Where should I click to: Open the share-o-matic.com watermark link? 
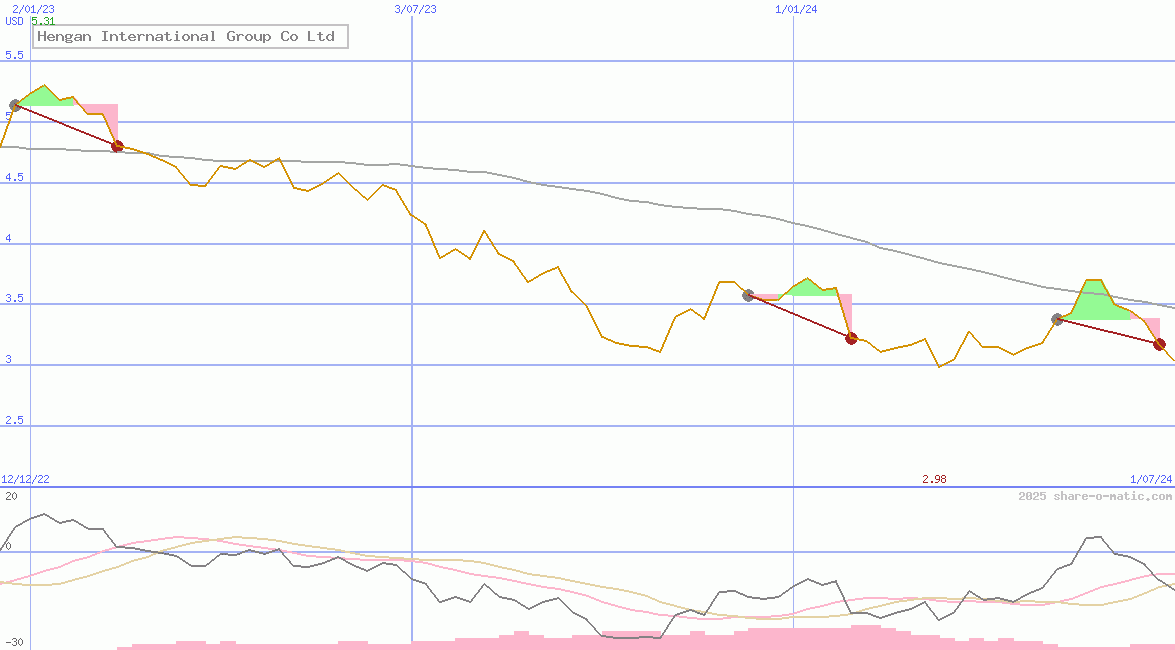[x=1095, y=496]
